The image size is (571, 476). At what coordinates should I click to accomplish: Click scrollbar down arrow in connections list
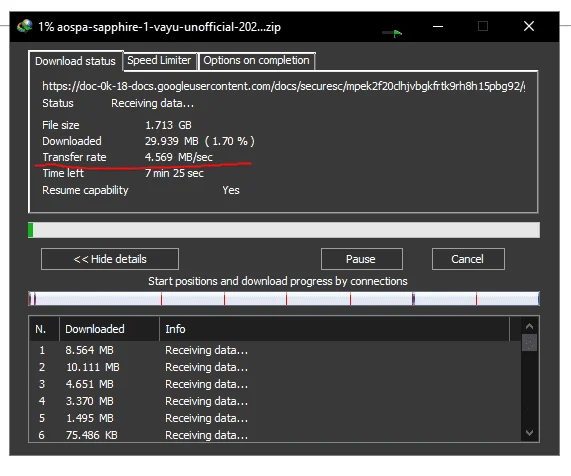click(529, 433)
